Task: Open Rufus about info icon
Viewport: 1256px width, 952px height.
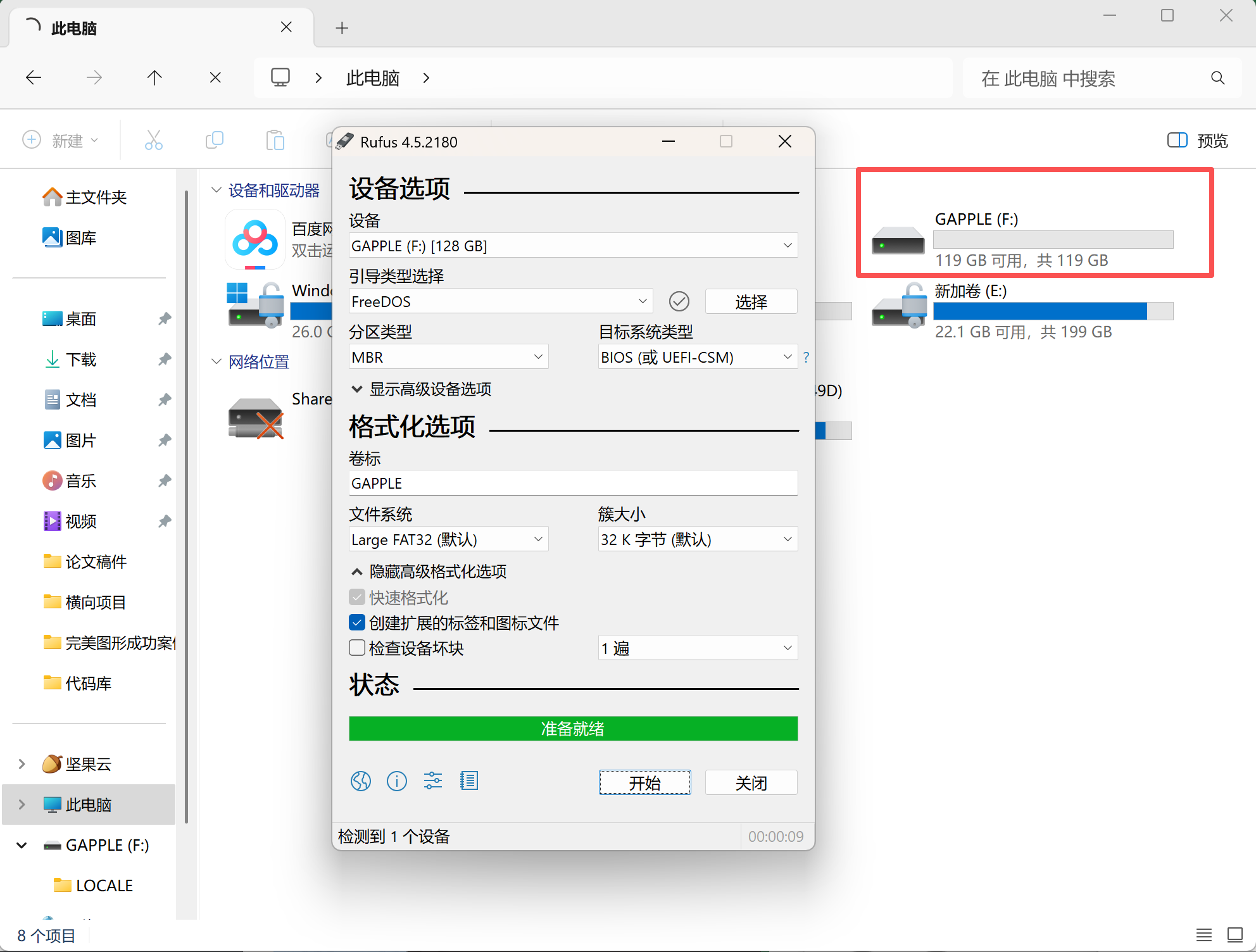Action: tap(397, 781)
